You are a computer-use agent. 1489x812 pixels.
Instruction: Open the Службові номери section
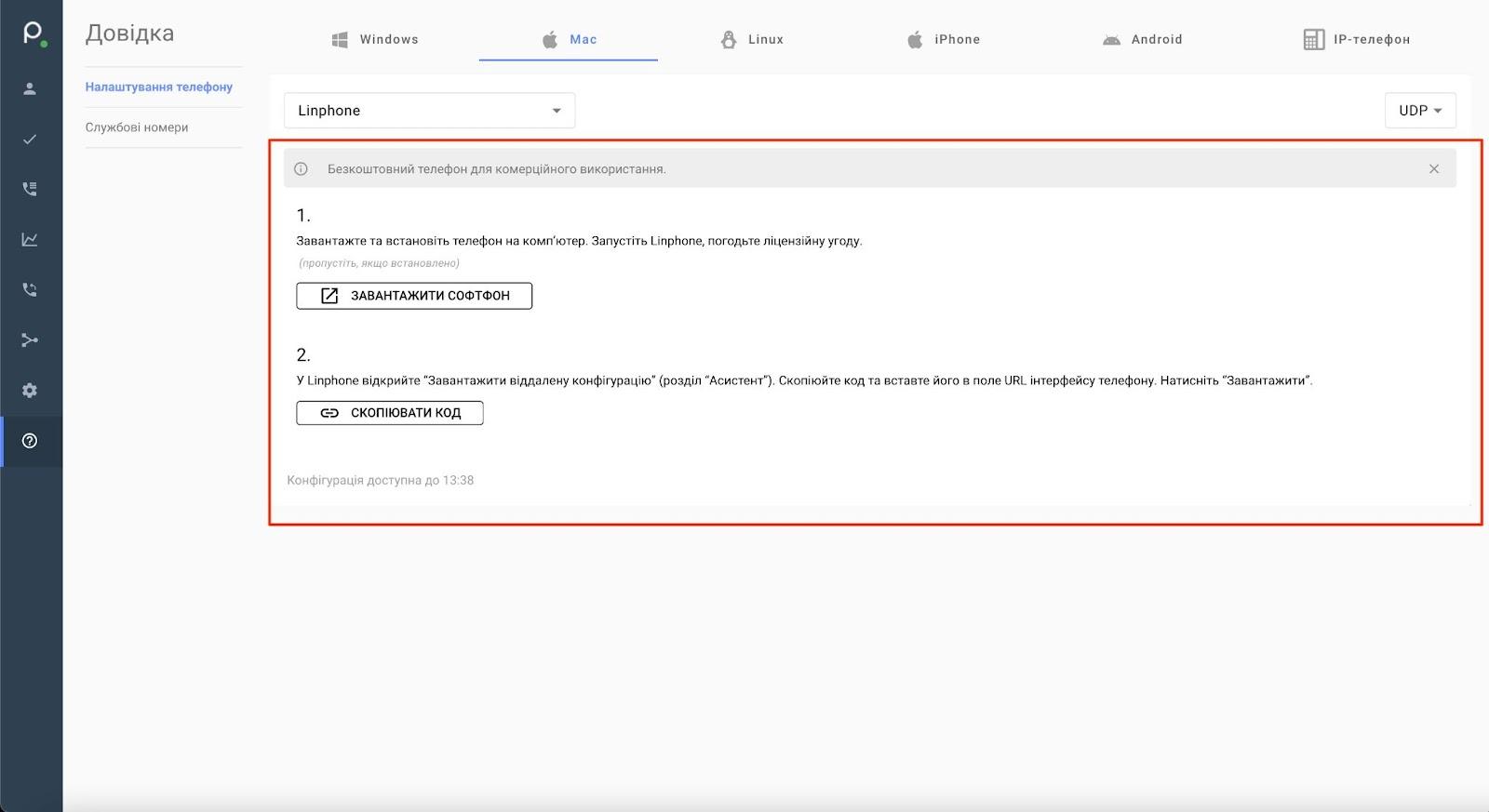137,127
